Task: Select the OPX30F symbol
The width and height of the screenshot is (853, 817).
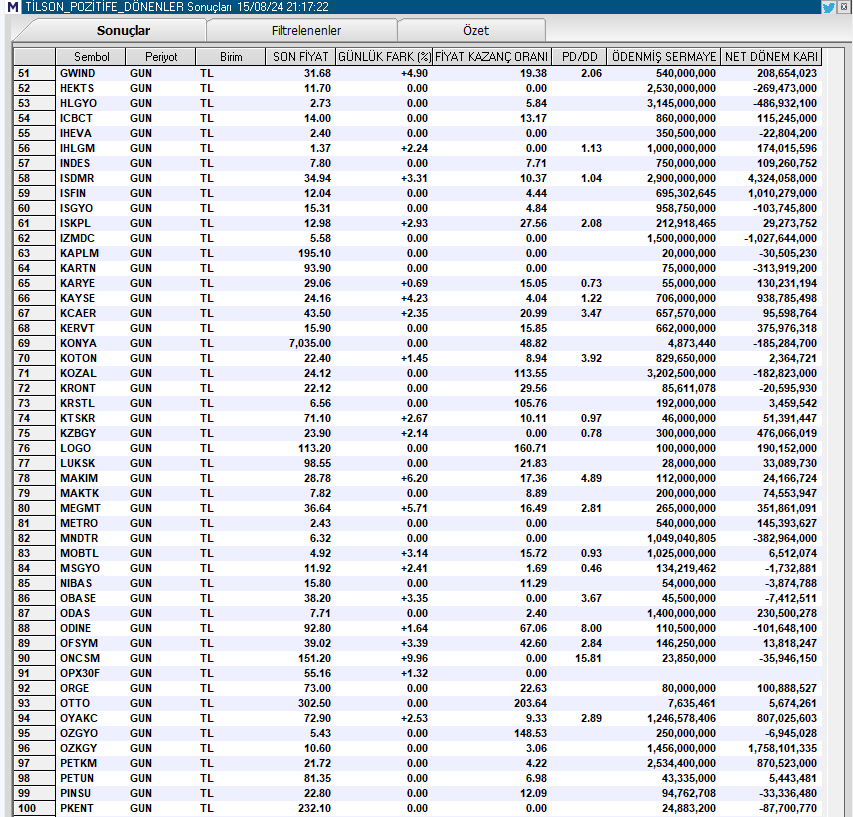Action: [x=79, y=673]
